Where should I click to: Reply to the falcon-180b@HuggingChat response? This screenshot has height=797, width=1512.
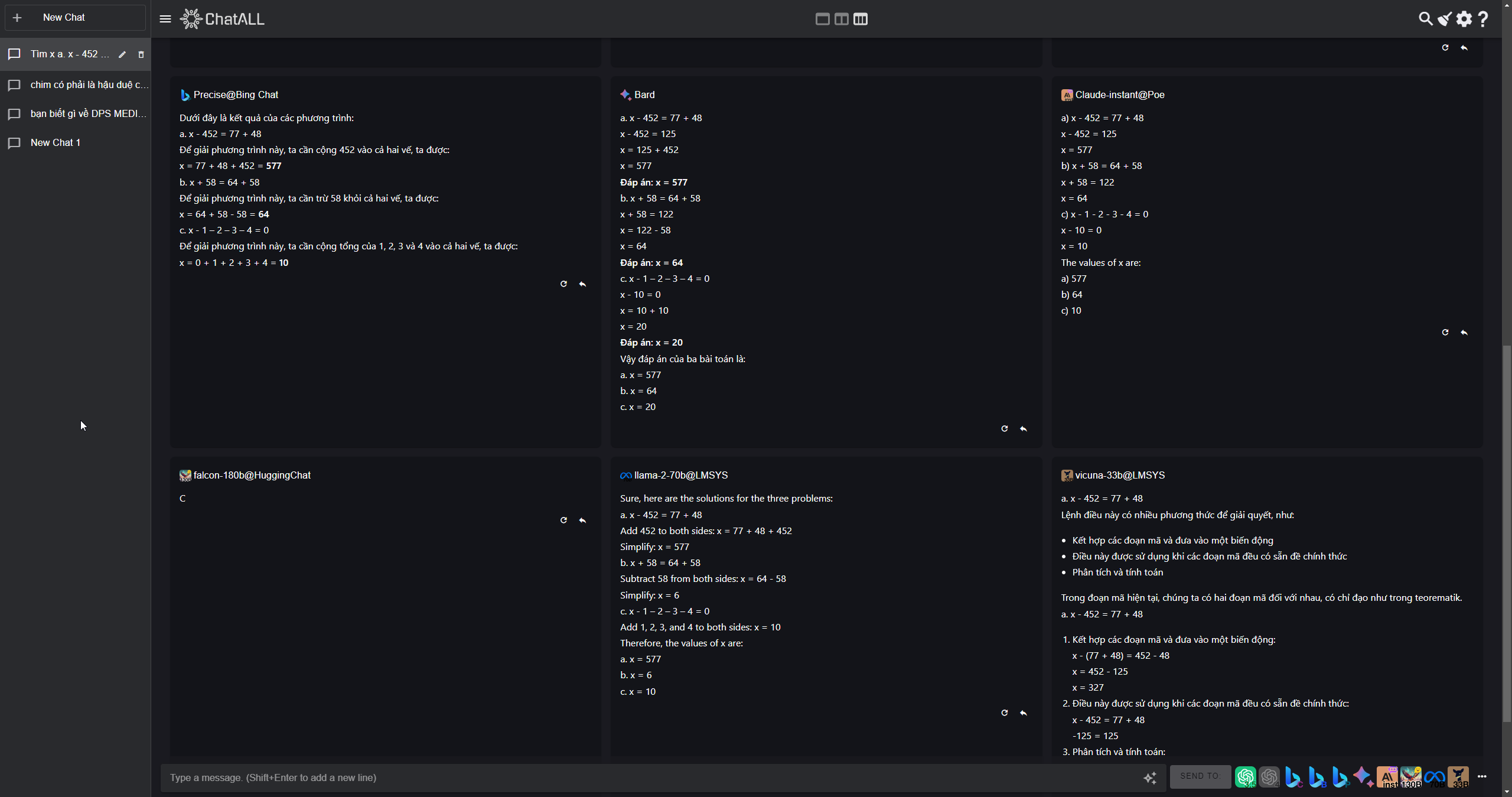[x=582, y=520]
